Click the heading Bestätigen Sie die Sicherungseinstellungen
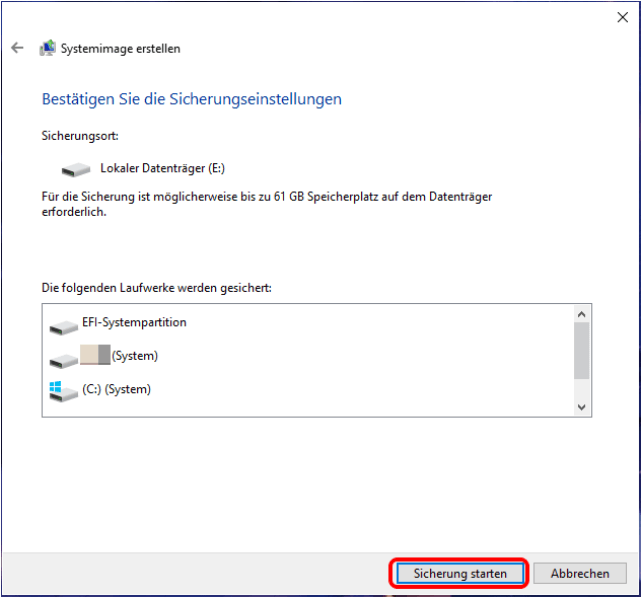The image size is (641, 597). [x=192, y=99]
